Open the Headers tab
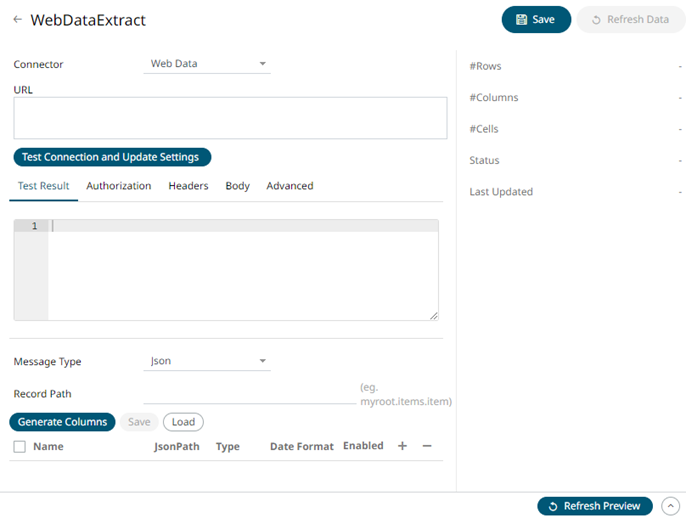686x518 pixels. coord(188,186)
